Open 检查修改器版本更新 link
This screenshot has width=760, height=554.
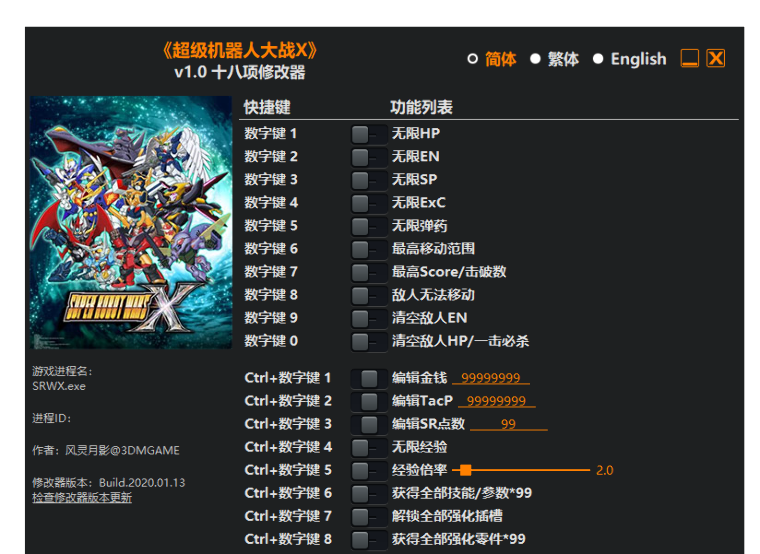click(x=82, y=498)
